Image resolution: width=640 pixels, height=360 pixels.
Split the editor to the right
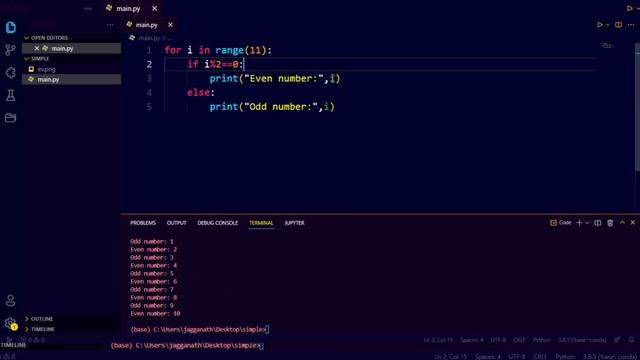619,25
